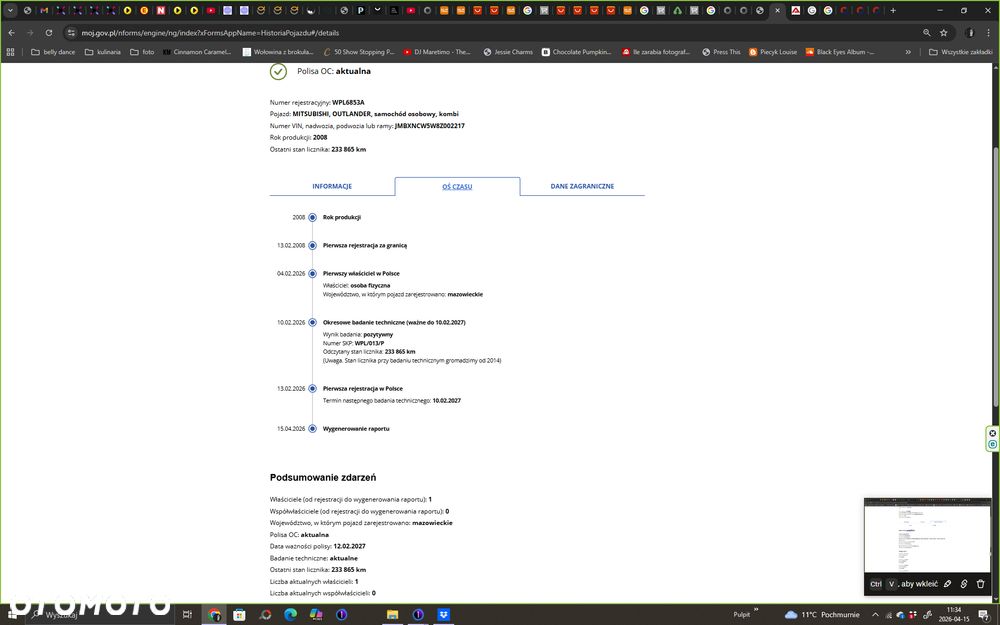This screenshot has width=1000, height=625.
Task: Open the Wołowina z brokuła bookmark
Action: pyautogui.click(x=278, y=52)
